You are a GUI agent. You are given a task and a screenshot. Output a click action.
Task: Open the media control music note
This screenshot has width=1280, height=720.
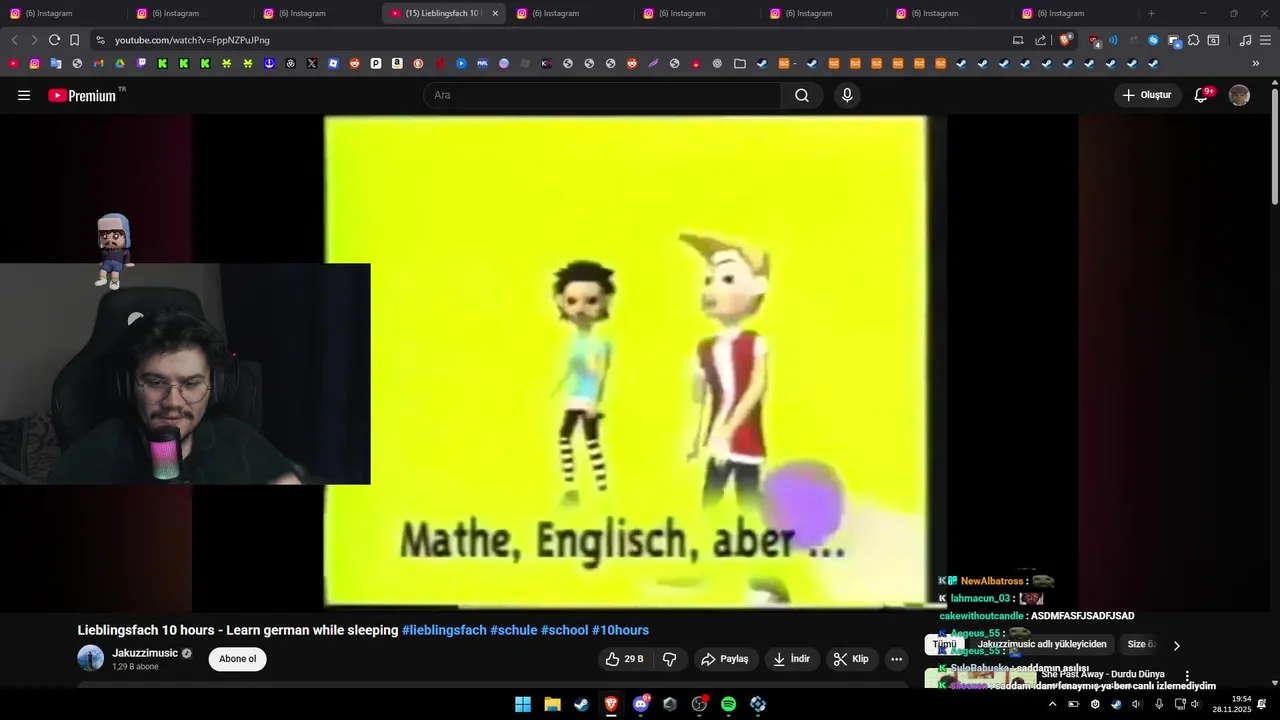[x=1245, y=40]
